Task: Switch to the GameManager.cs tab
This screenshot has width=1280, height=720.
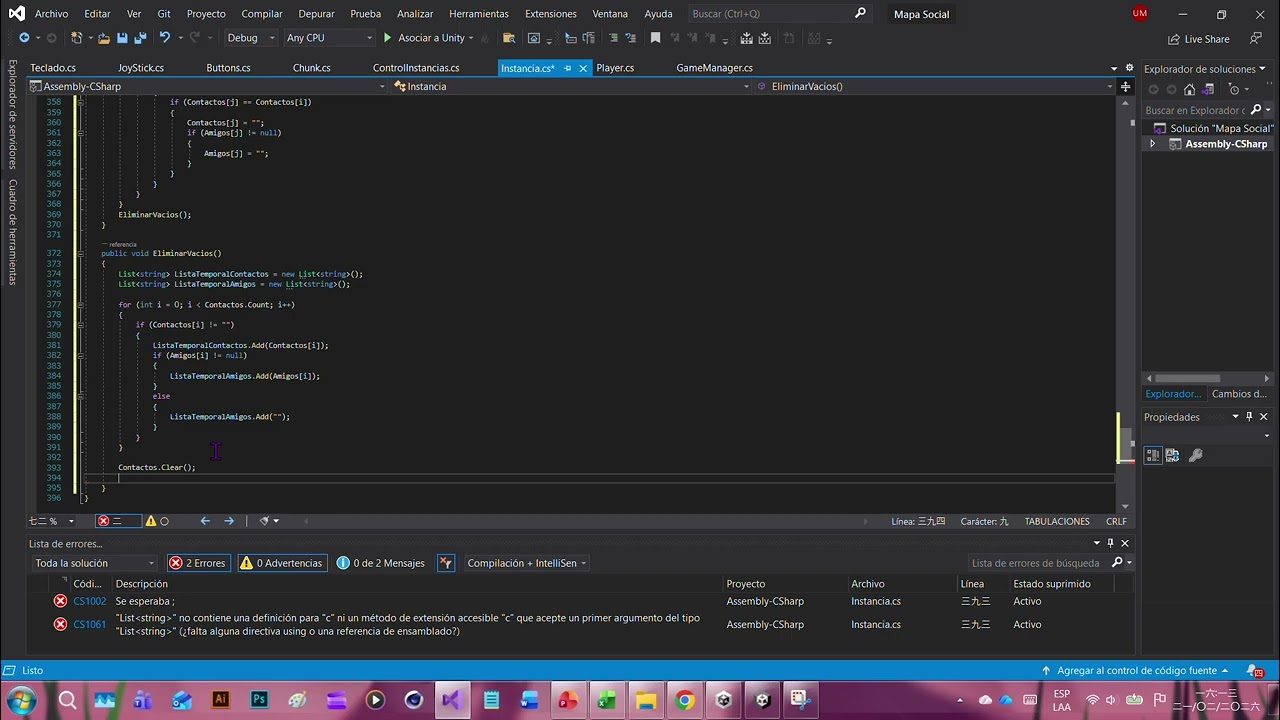Action: pyautogui.click(x=714, y=68)
